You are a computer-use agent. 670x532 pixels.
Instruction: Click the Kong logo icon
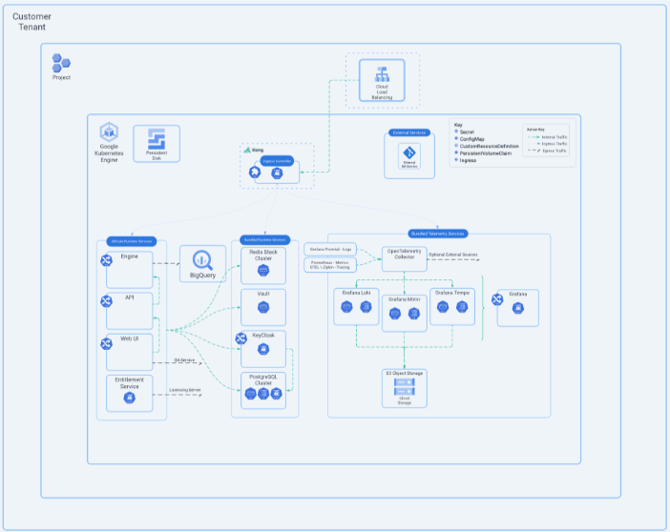pos(247,150)
